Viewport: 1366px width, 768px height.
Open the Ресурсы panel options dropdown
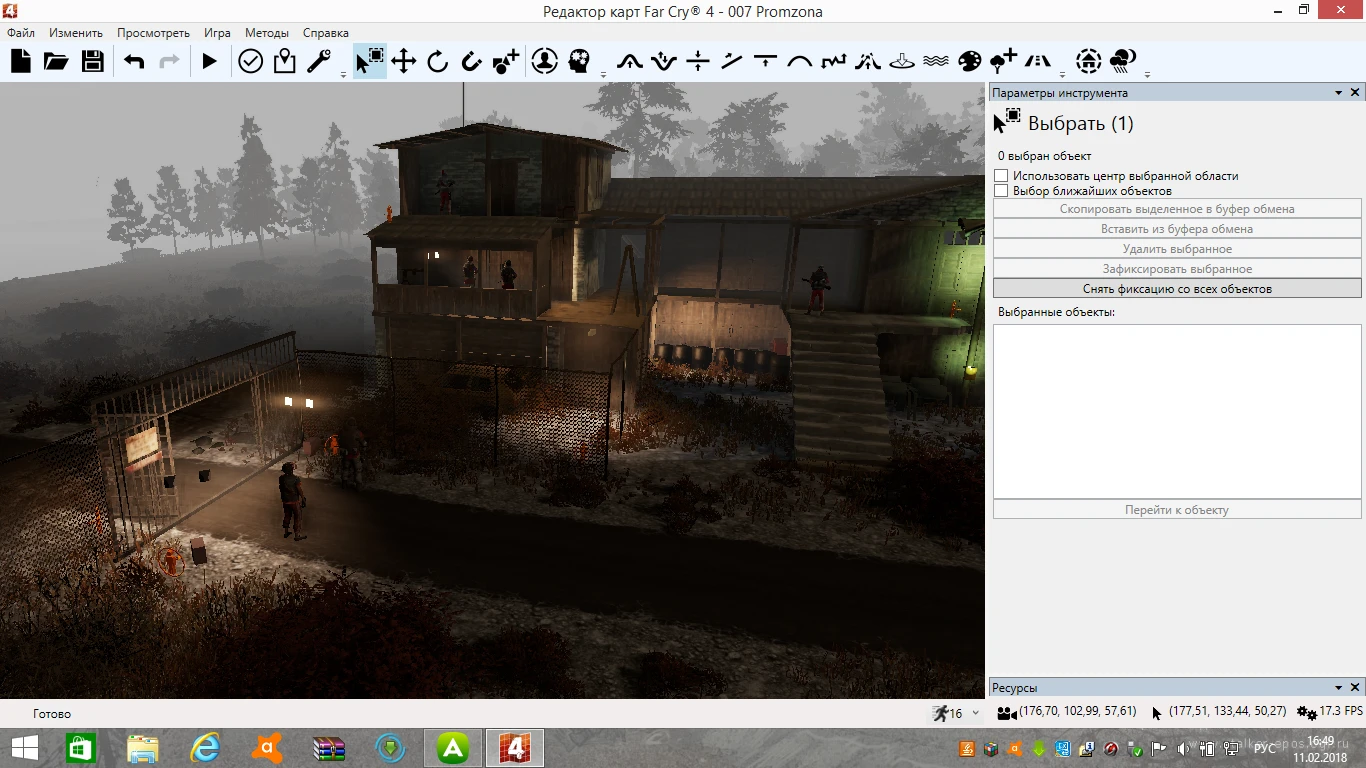[x=1339, y=688]
